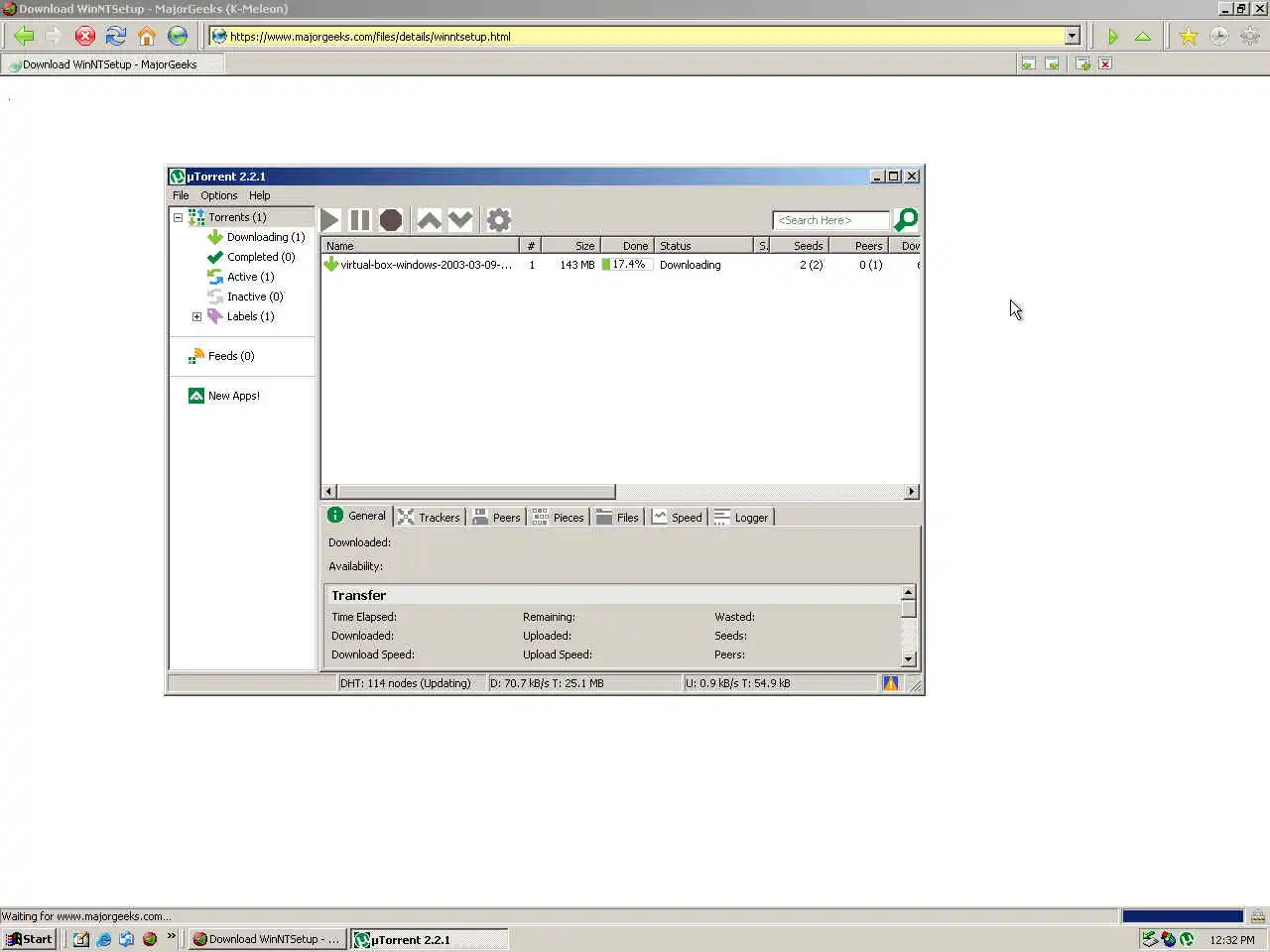
Task: Click the green up arrow in K-Meleon toolbar
Action: tap(1143, 37)
